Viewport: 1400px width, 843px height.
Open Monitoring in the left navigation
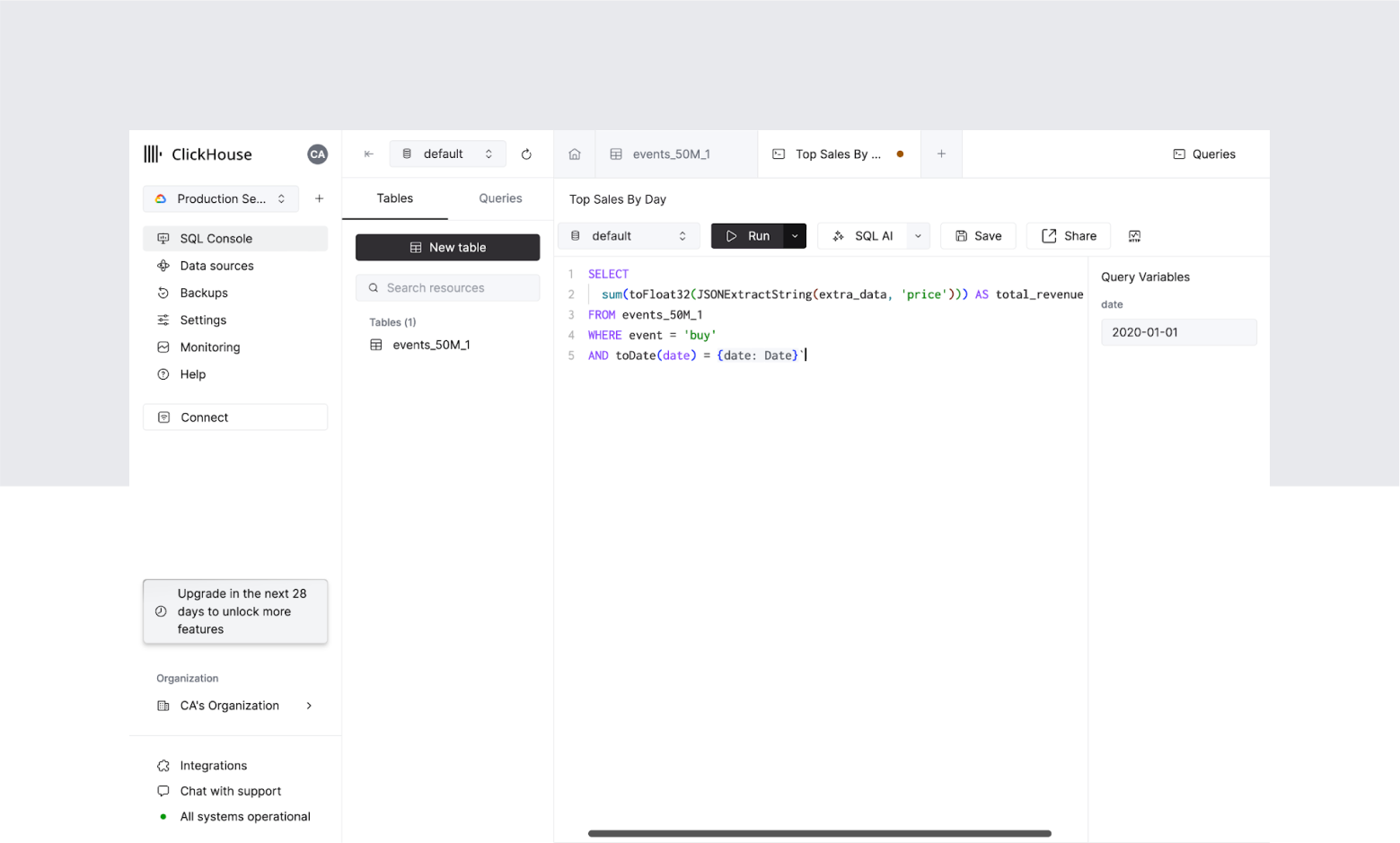[209, 347]
